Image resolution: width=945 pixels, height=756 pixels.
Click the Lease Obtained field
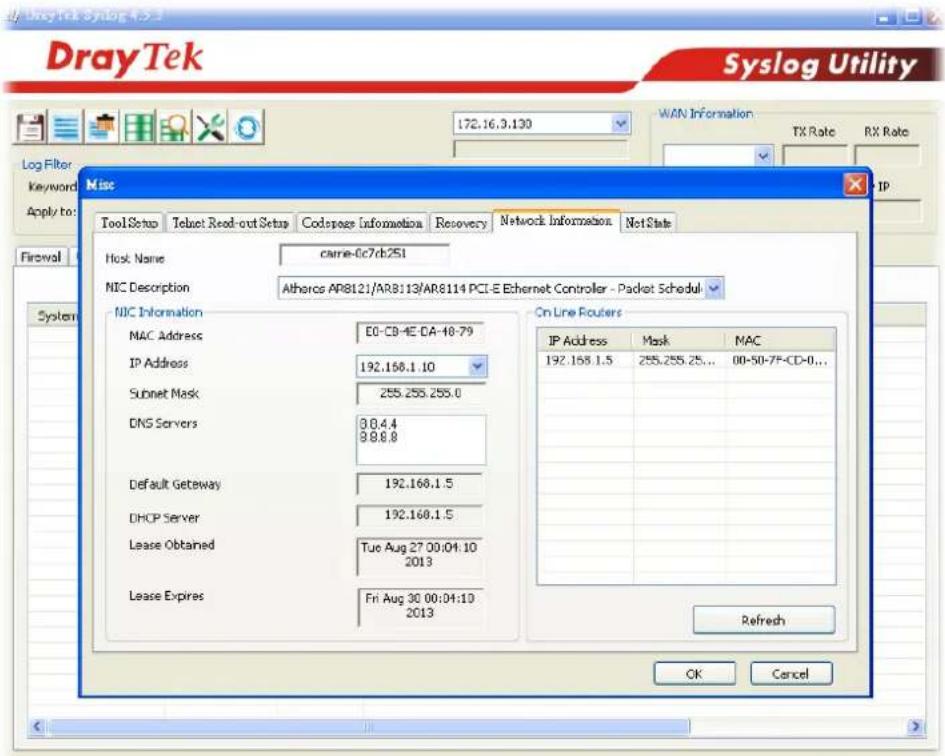[x=419, y=555]
